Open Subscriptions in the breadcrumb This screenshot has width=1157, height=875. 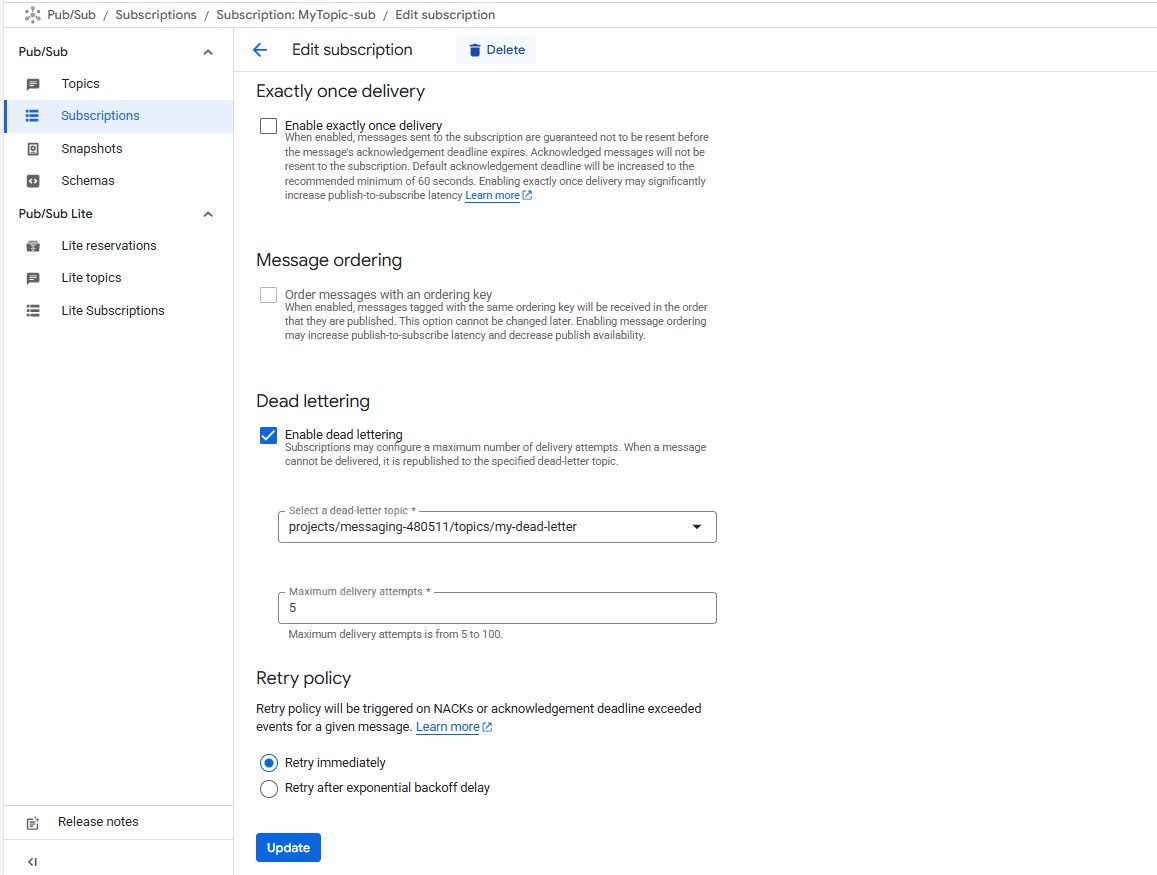pos(155,15)
